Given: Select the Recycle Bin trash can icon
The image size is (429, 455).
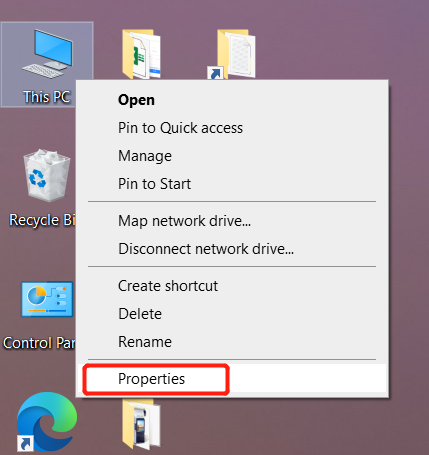Looking at the screenshot, I should pyautogui.click(x=47, y=175).
